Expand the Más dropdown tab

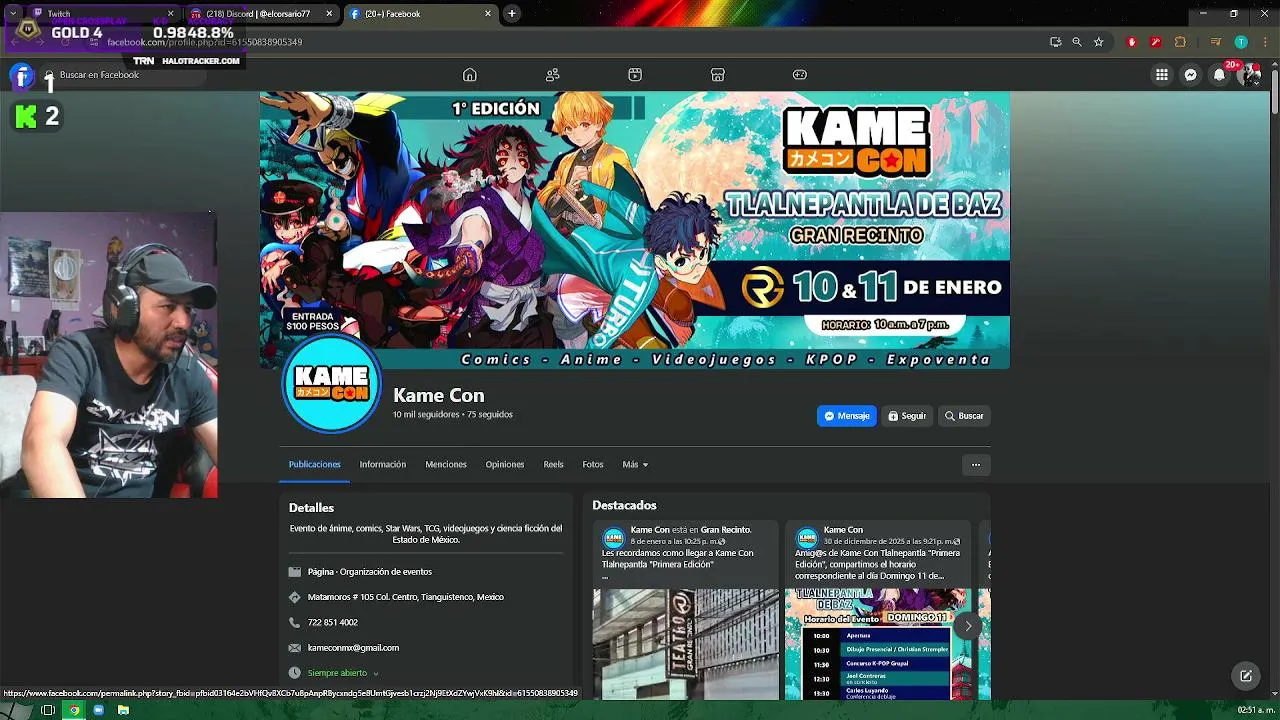click(635, 464)
